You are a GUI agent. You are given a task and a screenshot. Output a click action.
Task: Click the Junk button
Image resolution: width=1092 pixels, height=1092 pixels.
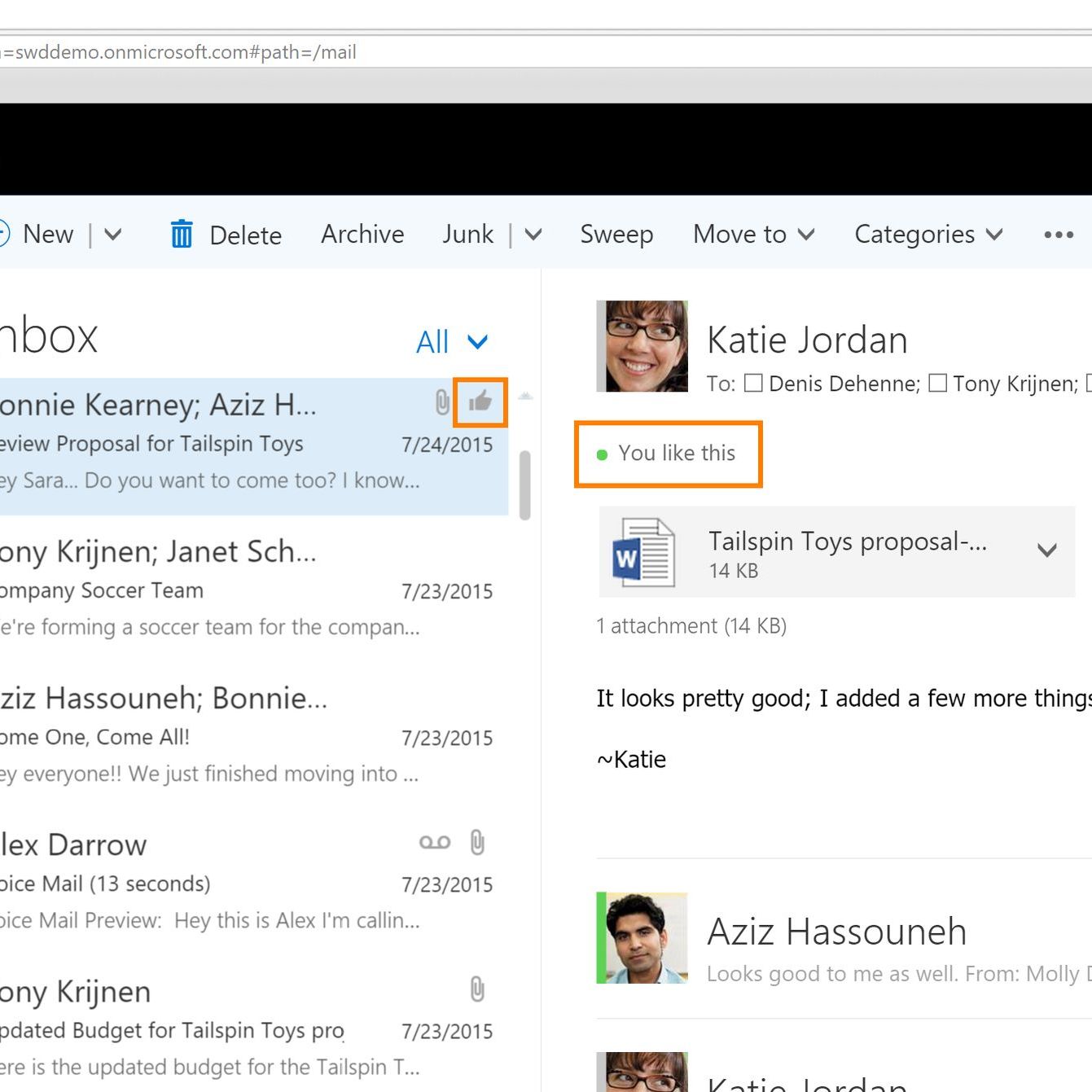coord(467,235)
